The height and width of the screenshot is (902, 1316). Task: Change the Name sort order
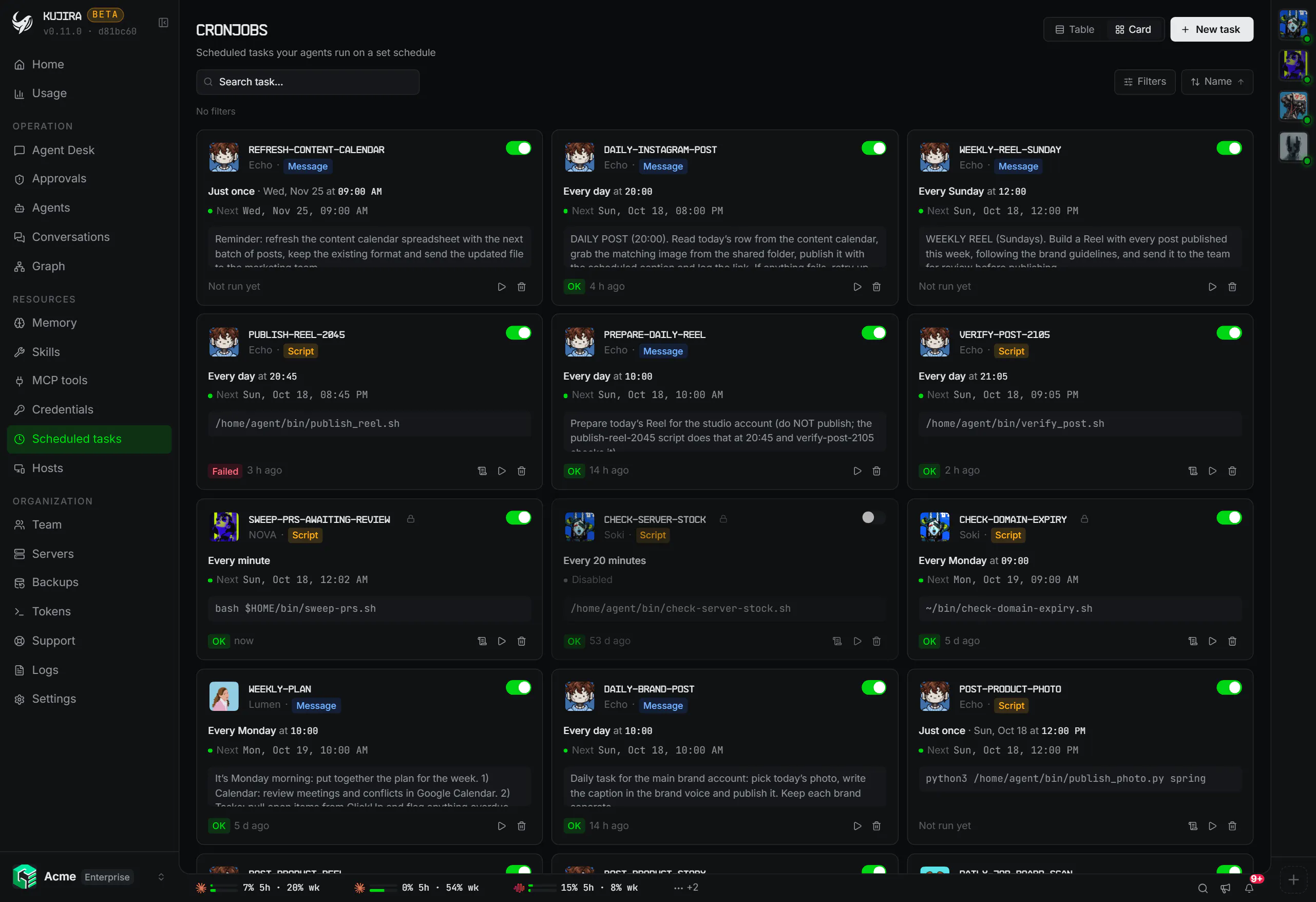1216,82
